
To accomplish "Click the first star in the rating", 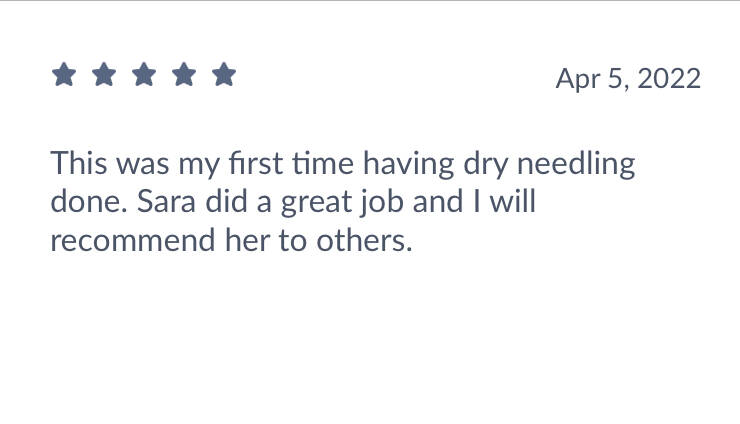I will [63, 75].
